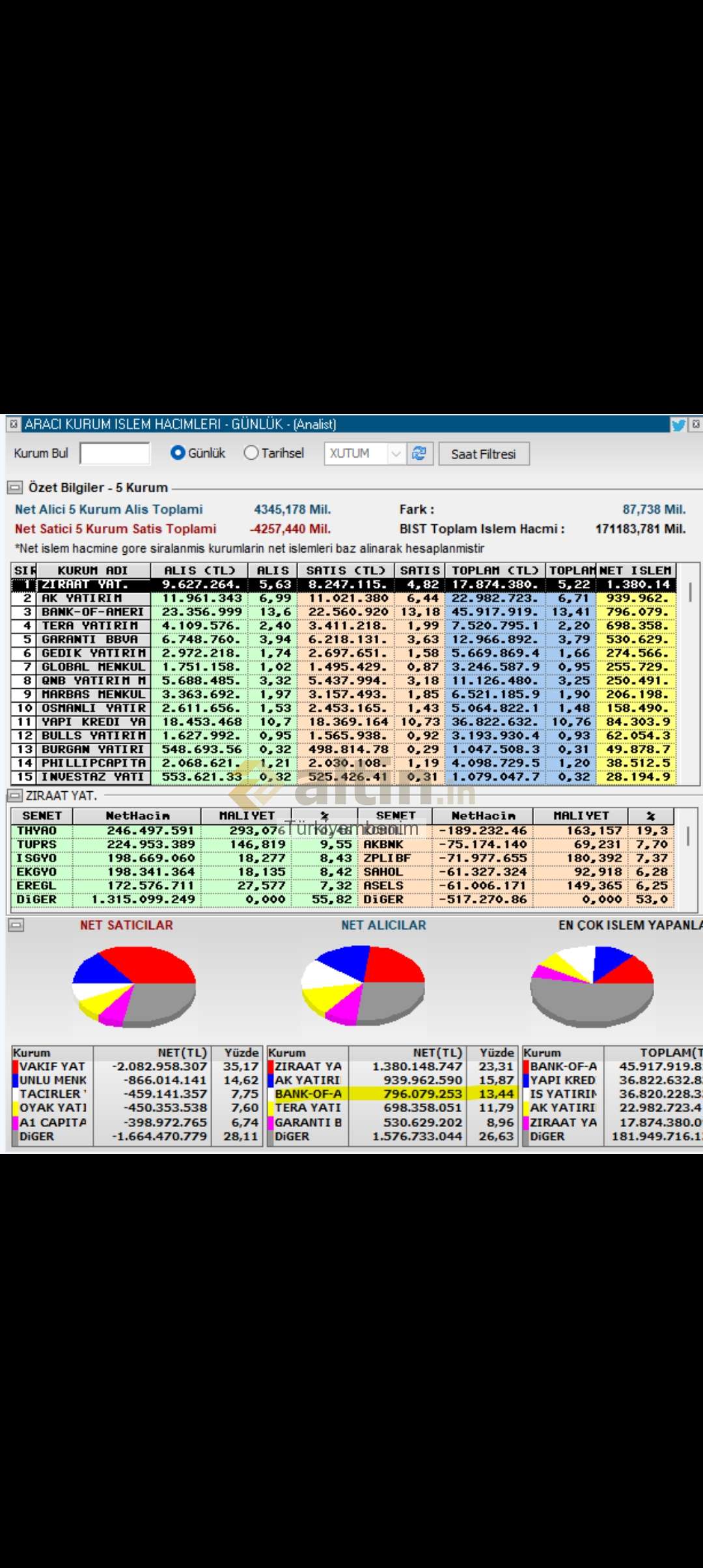Click the blue swatch next to UNLU MENK
This screenshot has height=1568, width=703.
pos(15,1080)
